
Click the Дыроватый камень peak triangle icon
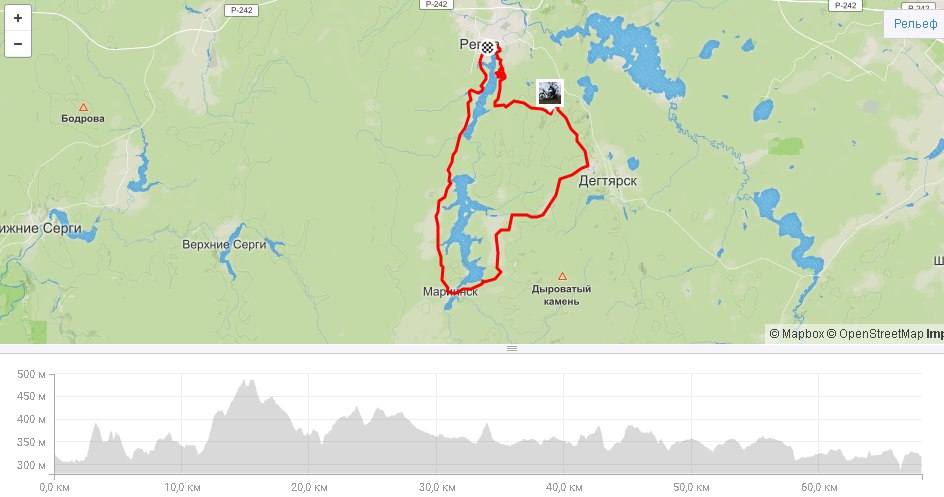point(562,276)
